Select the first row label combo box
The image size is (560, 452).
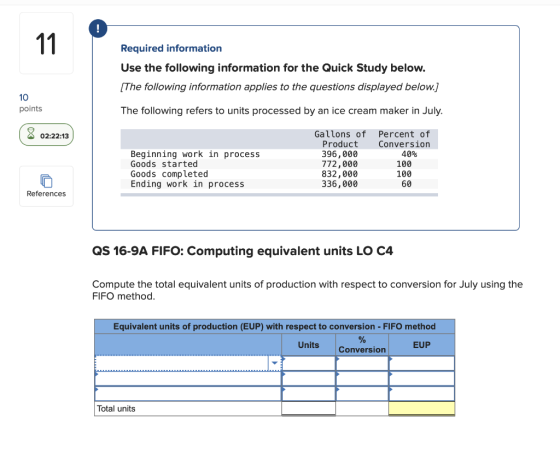(x=188, y=363)
